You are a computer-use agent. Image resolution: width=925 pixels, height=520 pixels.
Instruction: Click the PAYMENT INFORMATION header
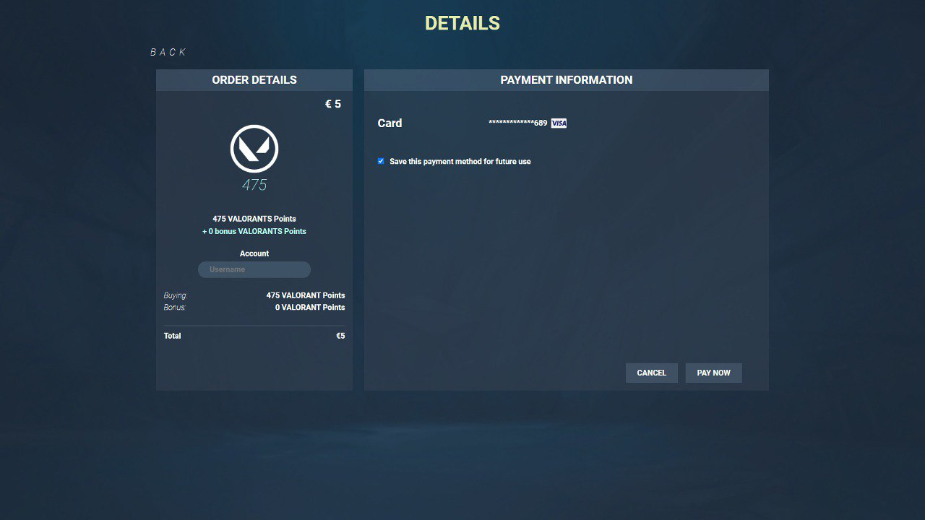pos(566,80)
